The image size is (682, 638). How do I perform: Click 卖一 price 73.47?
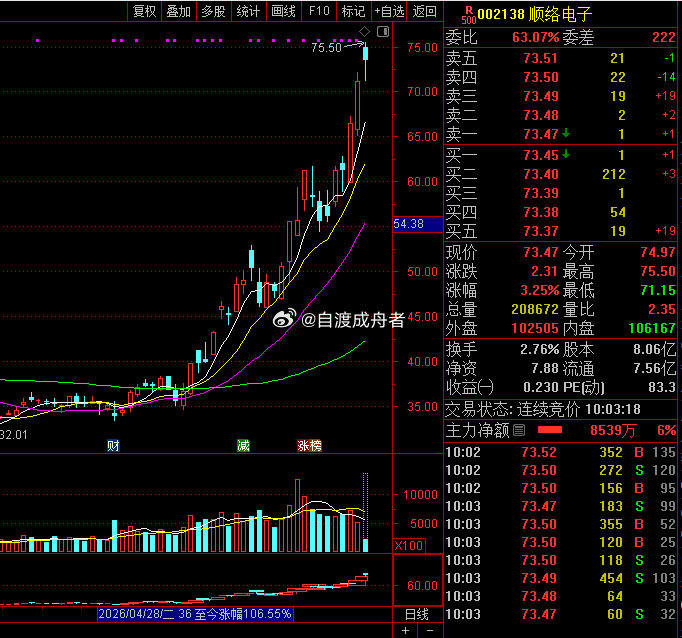pos(541,134)
